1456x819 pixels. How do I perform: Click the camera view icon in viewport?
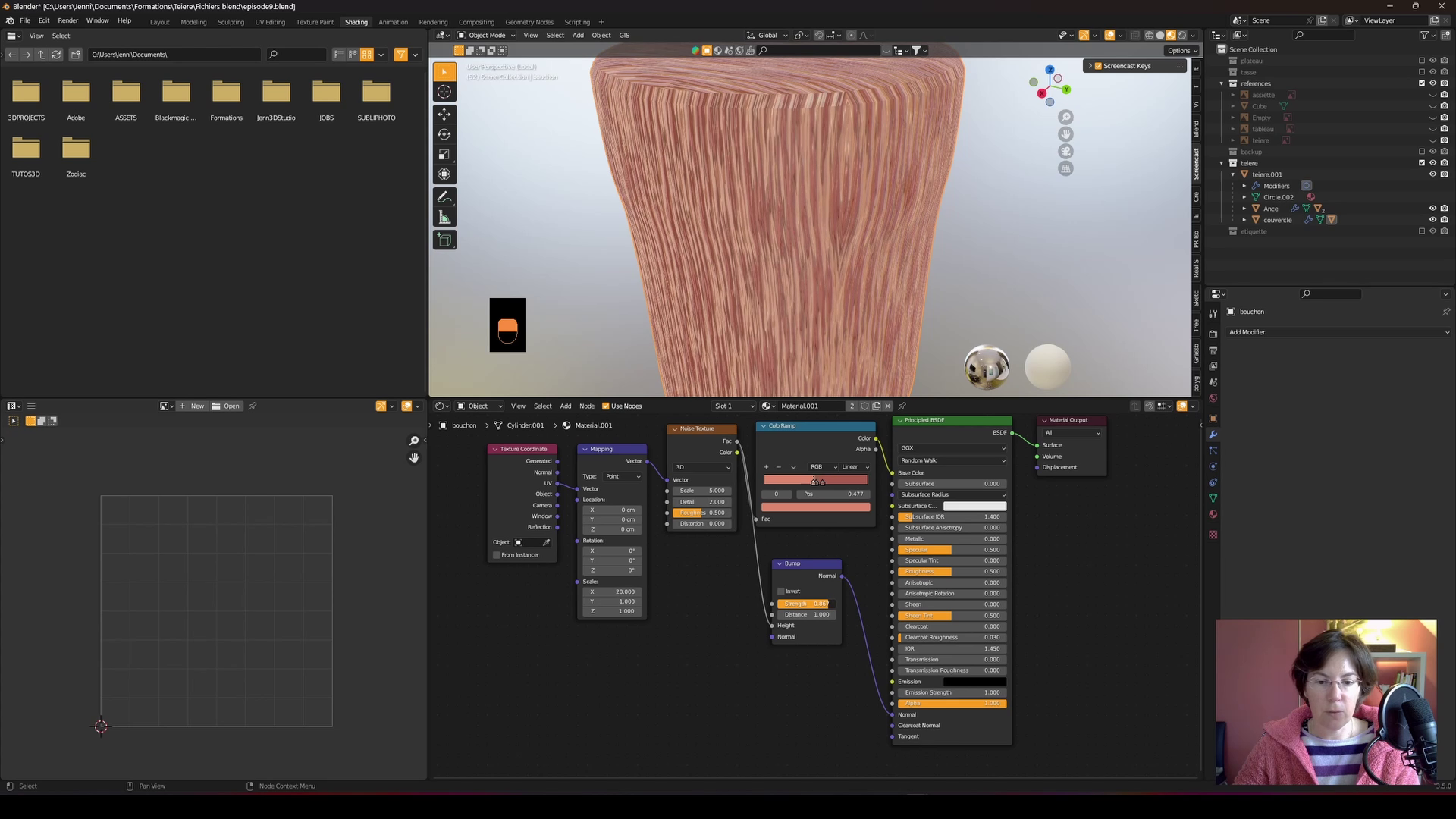point(1065,152)
